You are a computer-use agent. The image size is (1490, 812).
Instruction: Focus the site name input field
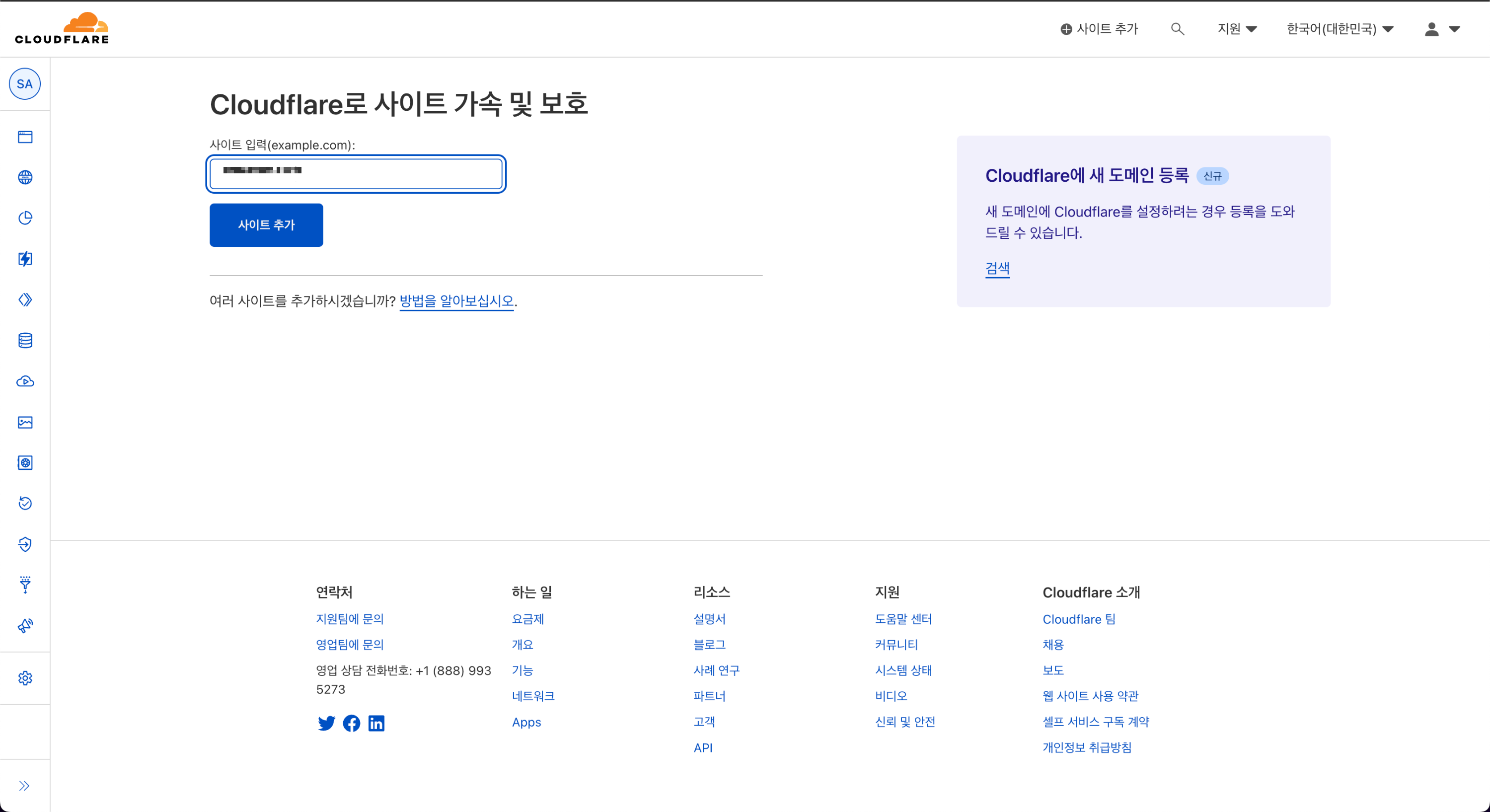click(x=356, y=174)
